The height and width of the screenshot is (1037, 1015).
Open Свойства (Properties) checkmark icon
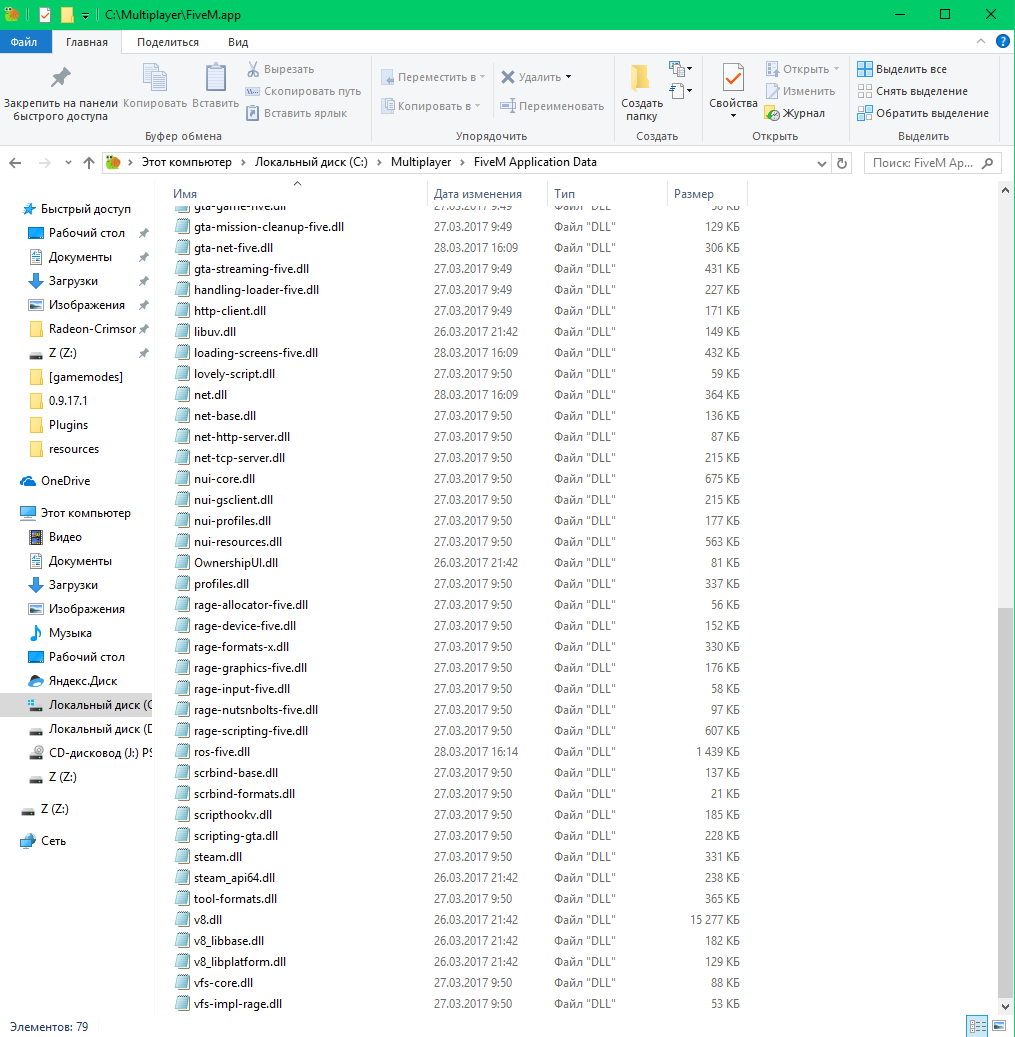(733, 78)
